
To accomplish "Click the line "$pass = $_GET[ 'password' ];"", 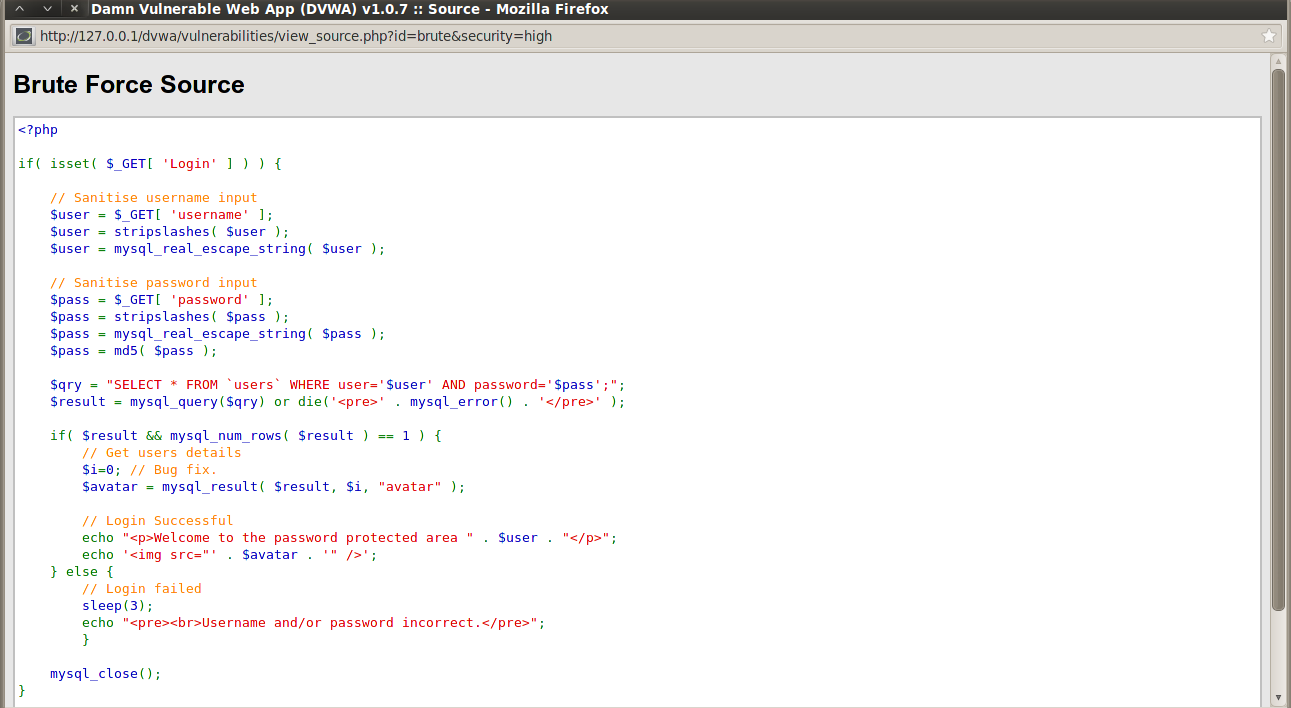I will tap(162, 299).
